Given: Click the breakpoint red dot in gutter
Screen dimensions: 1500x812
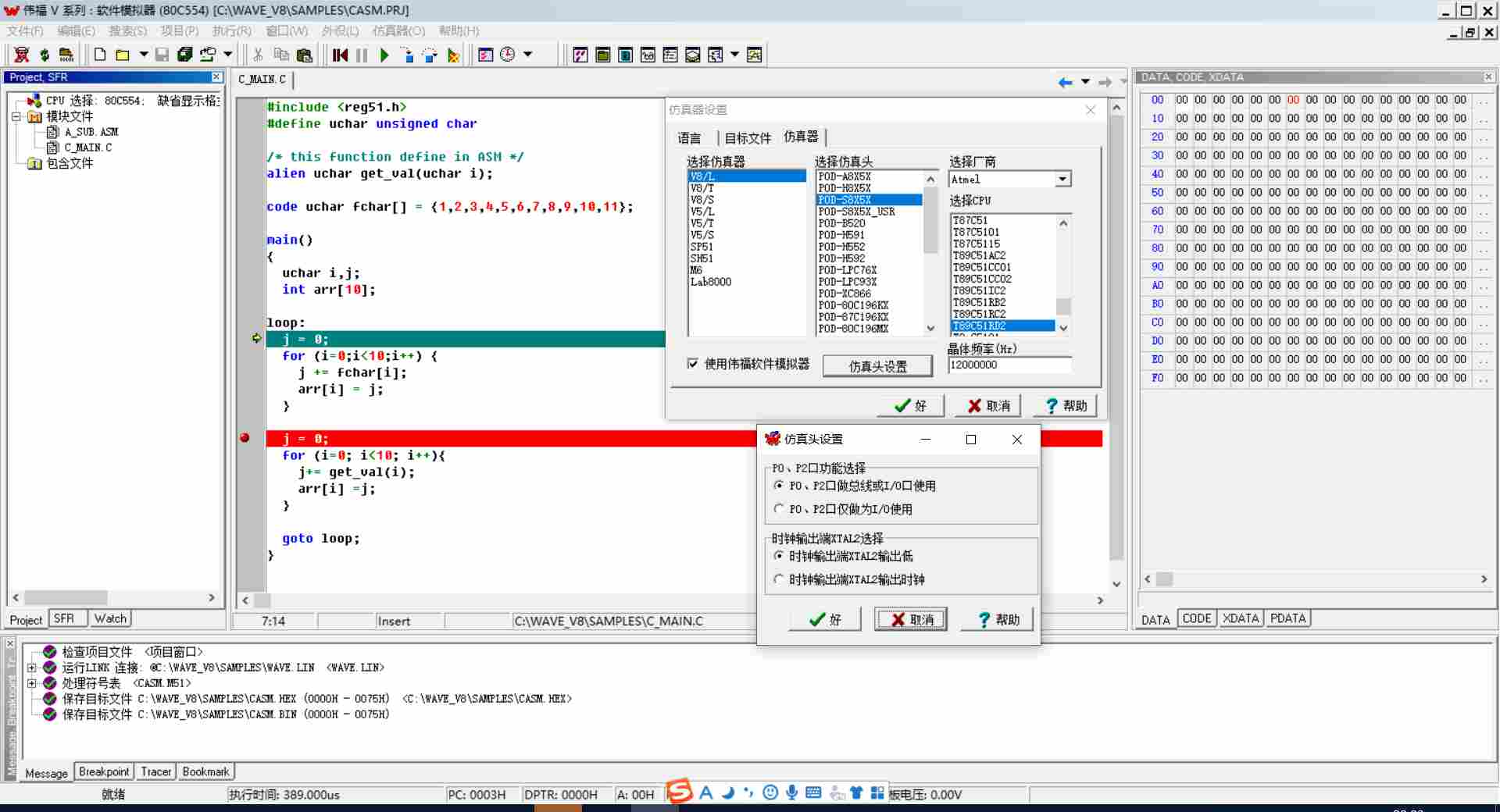Looking at the screenshot, I should [245, 438].
